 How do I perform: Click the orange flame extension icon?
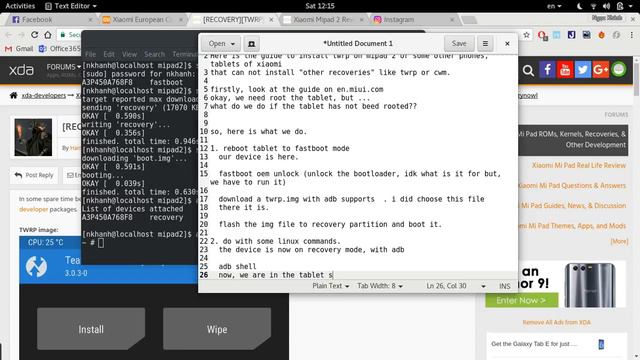tap(601, 36)
